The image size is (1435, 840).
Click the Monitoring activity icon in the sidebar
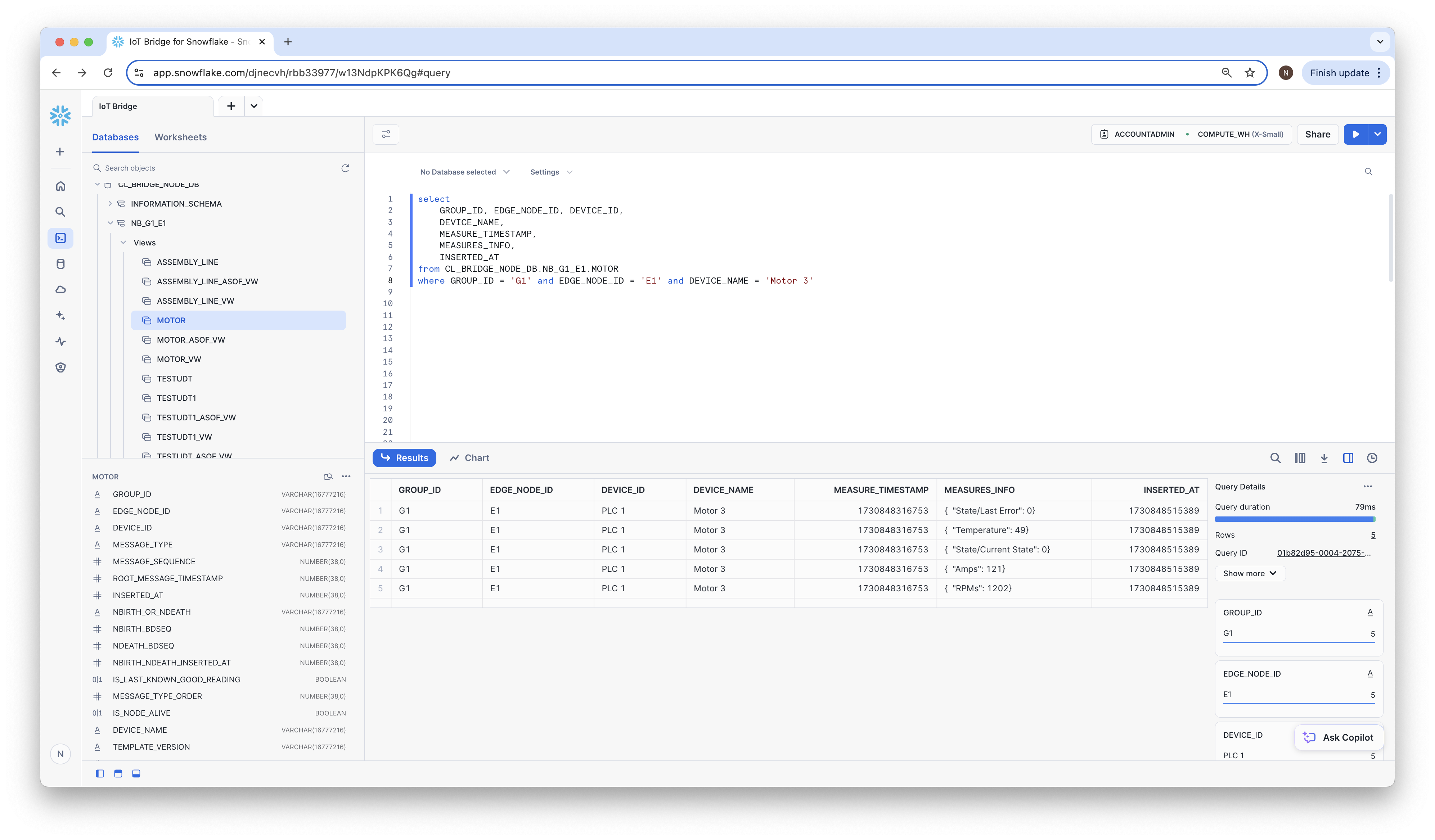pos(60,342)
